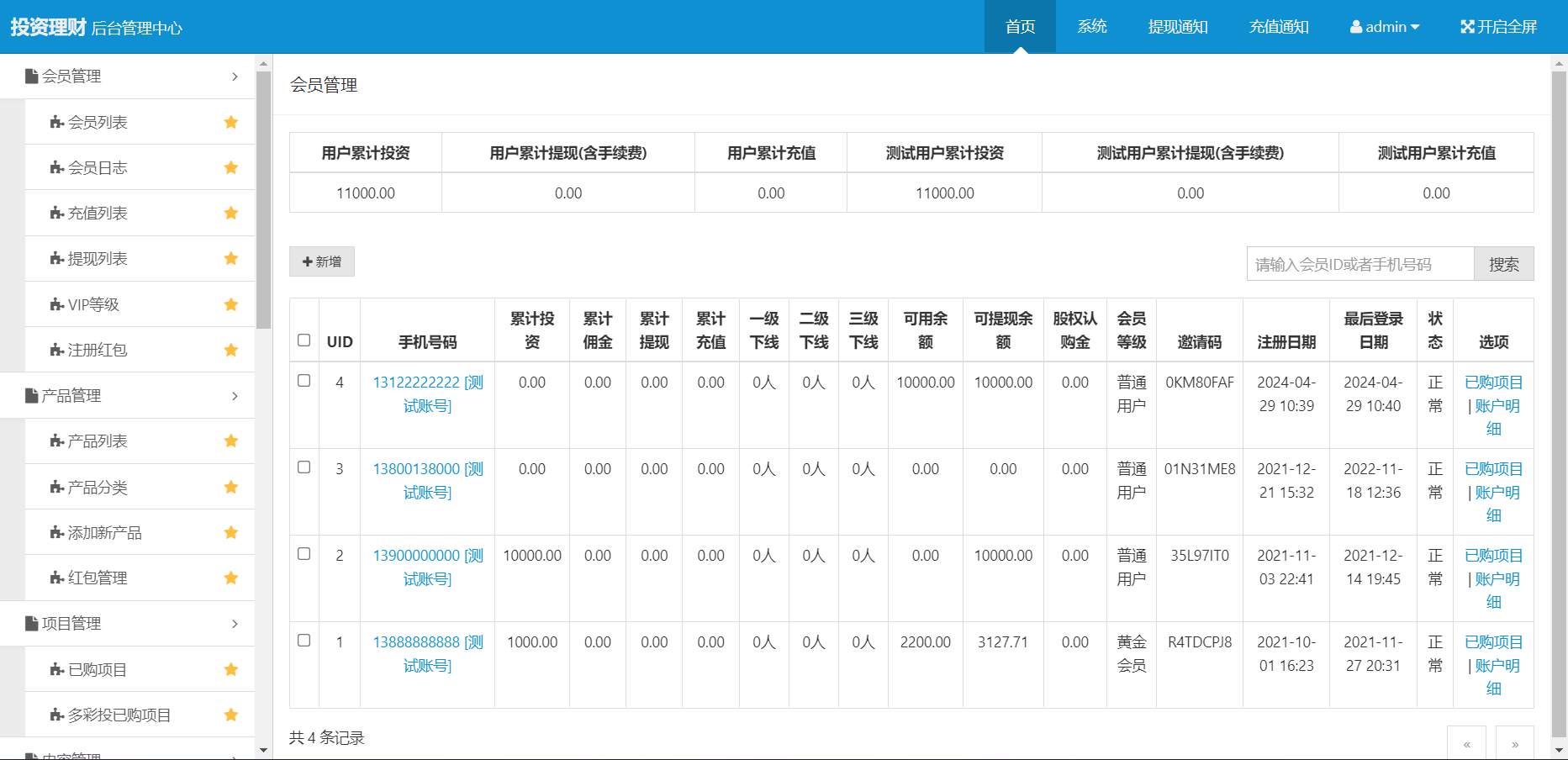Open 已购项目 link for UID 3
The height and width of the screenshot is (760, 1568).
point(1493,469)
